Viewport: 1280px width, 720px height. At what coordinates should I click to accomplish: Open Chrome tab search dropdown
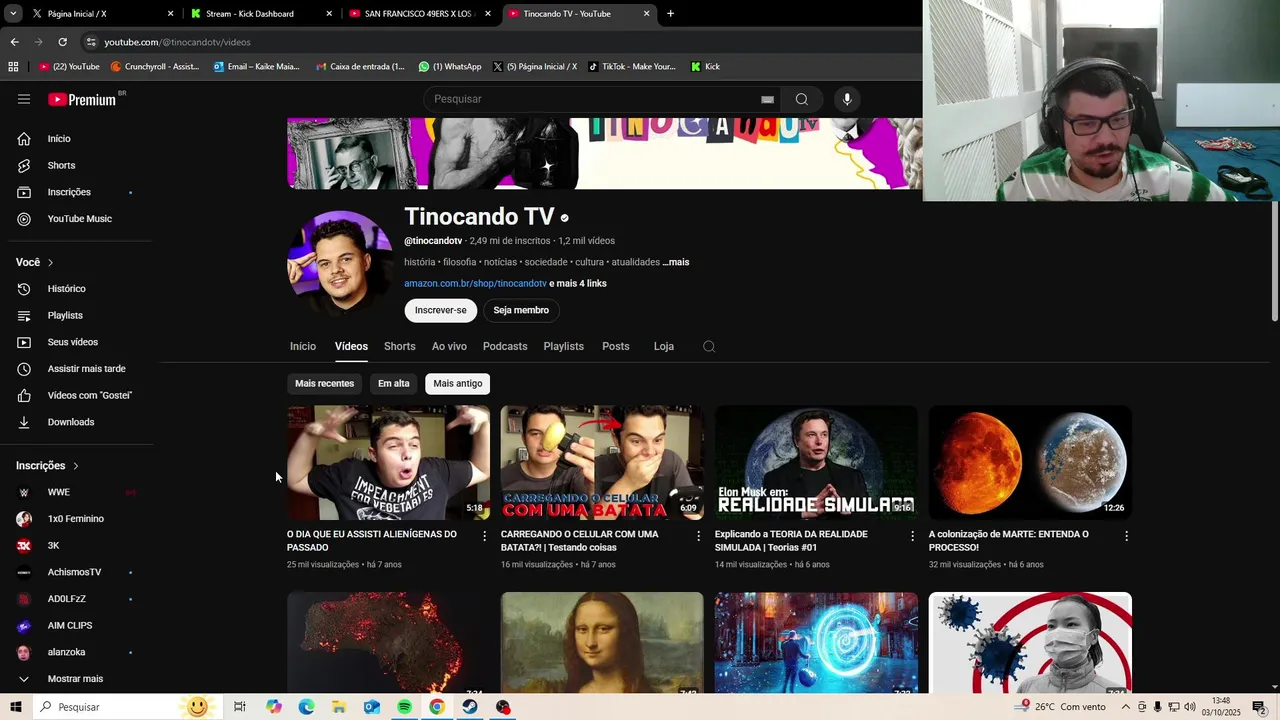pos(13,14)
